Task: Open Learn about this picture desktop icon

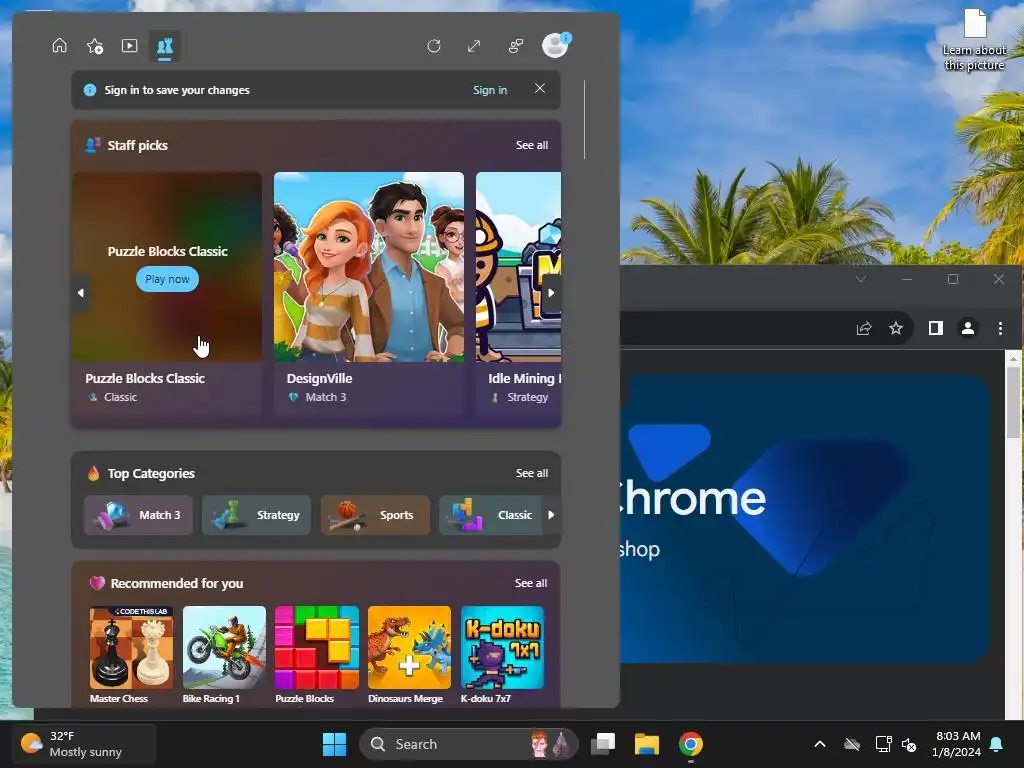Action: click(x=974, y=39)
